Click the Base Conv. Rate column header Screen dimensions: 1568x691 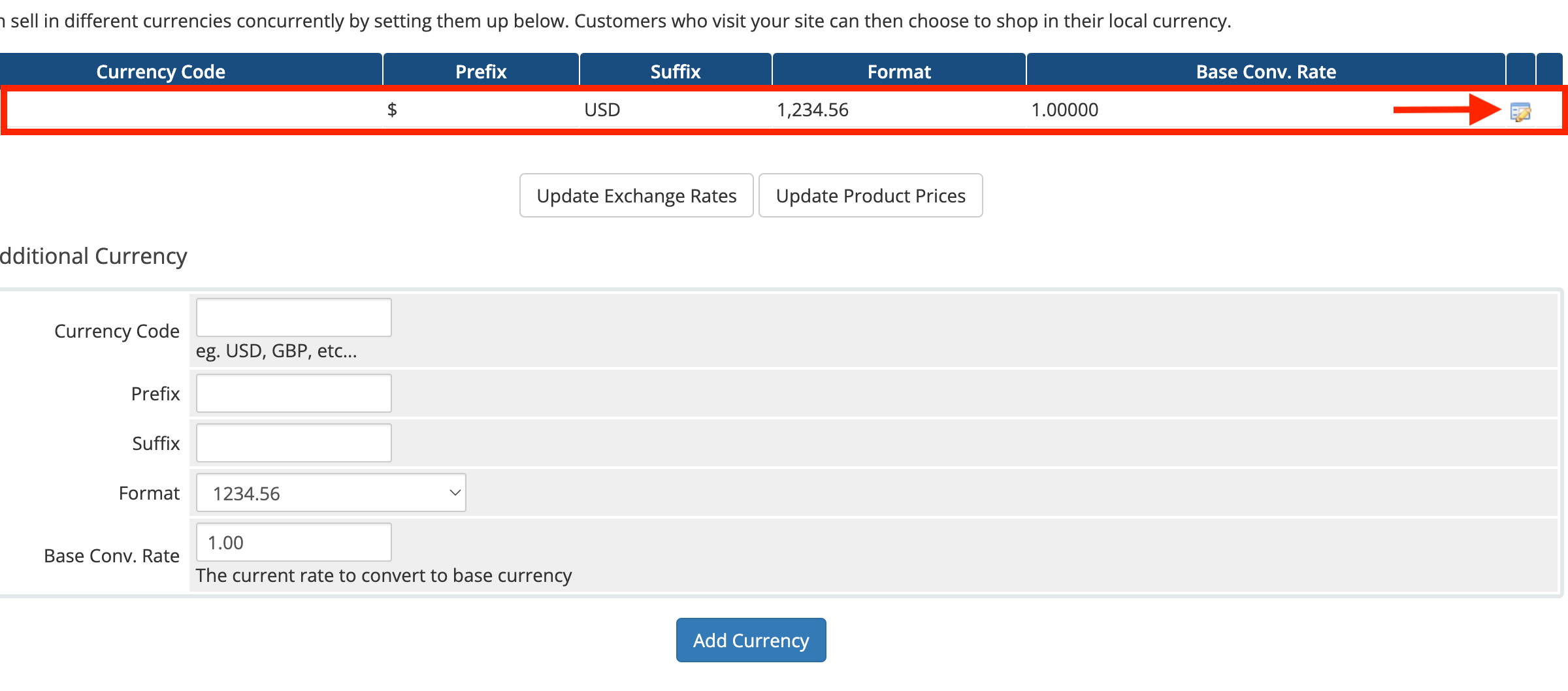coord(1266,71)
